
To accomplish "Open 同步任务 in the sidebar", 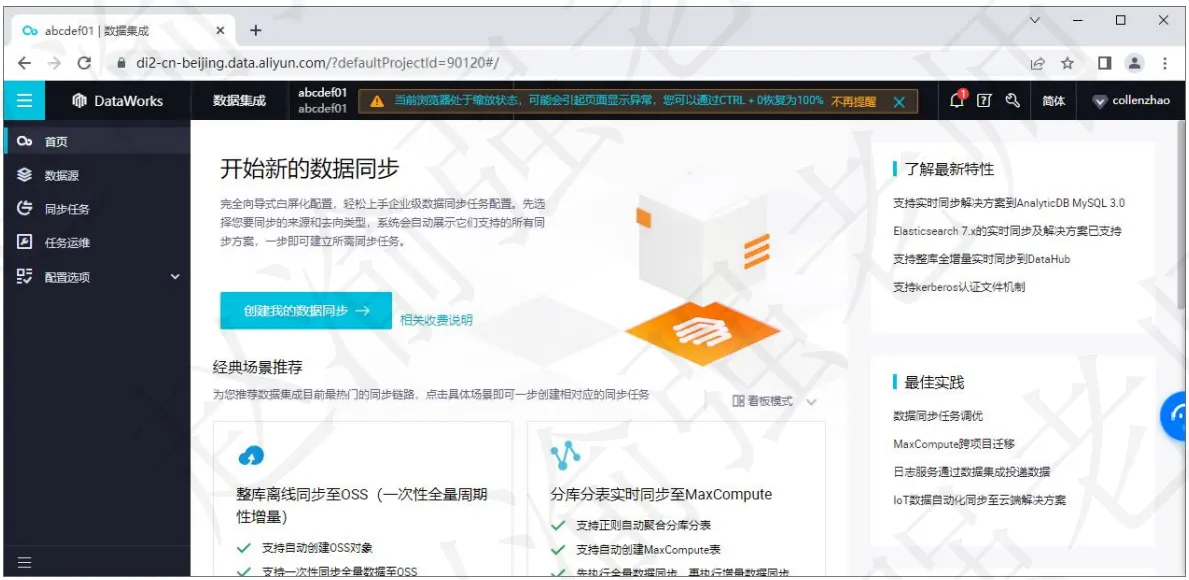I will [x=97, y=209].
